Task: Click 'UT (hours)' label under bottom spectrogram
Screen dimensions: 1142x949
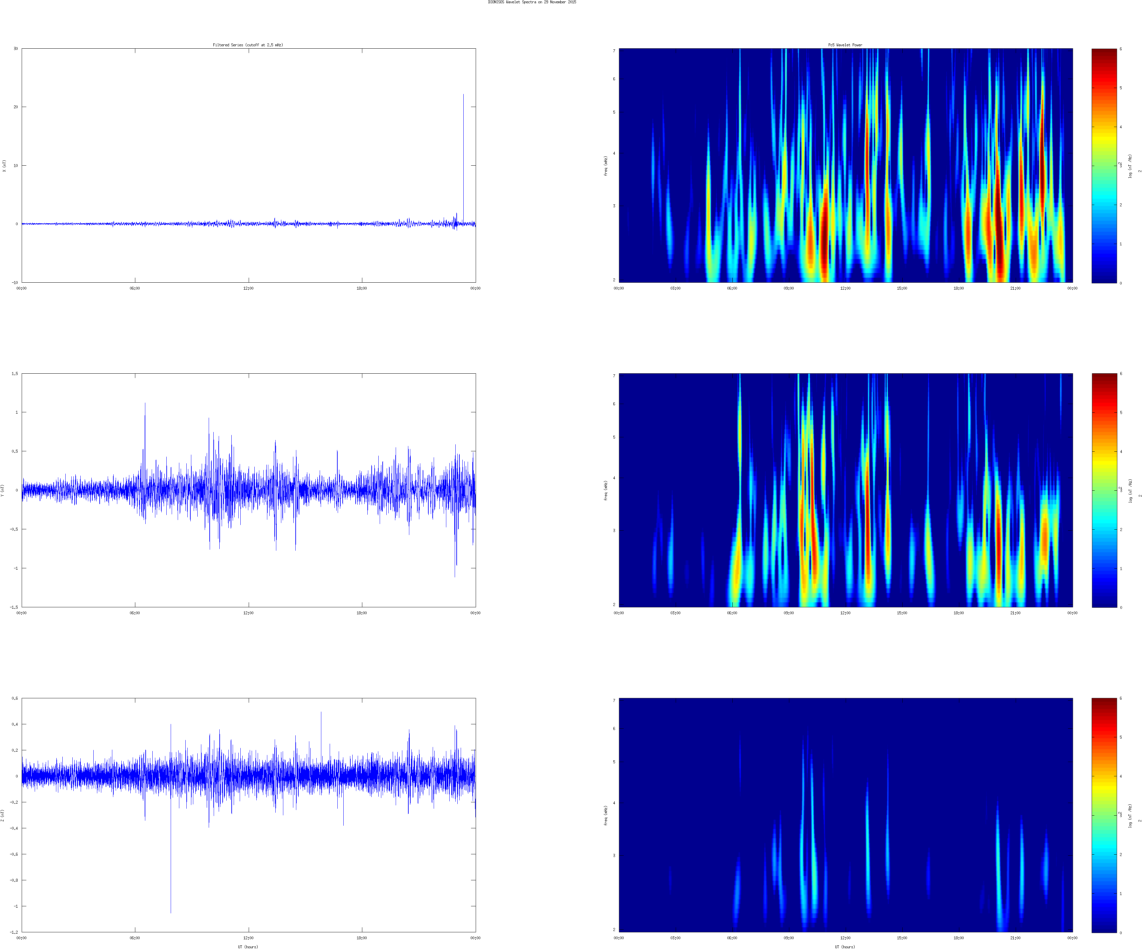Action: point(846,946)
